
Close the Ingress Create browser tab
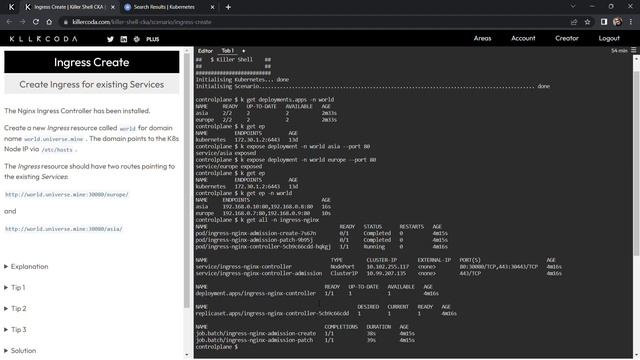[x=113, y=7]
